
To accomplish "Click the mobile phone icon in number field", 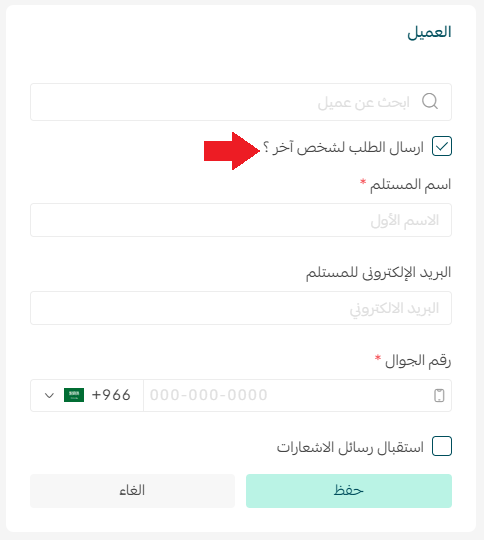I will pyautogui.click(x=439, y=395).
